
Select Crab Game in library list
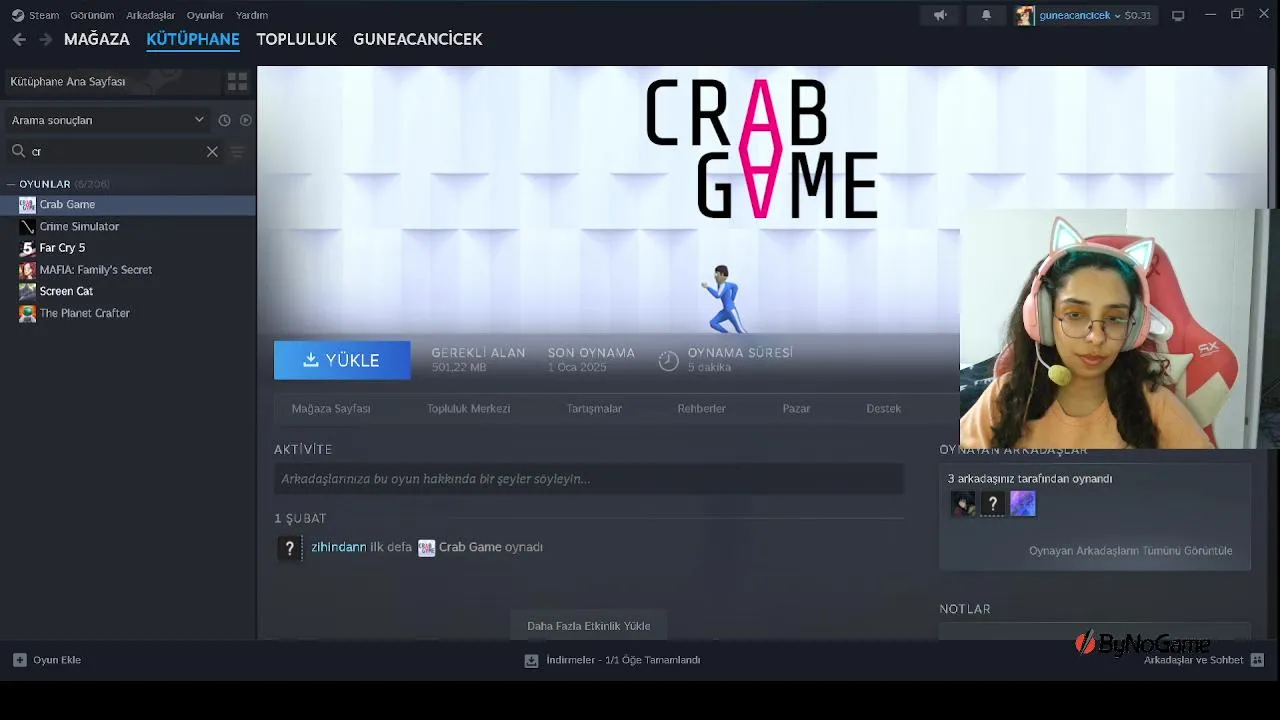coord(128,204)
